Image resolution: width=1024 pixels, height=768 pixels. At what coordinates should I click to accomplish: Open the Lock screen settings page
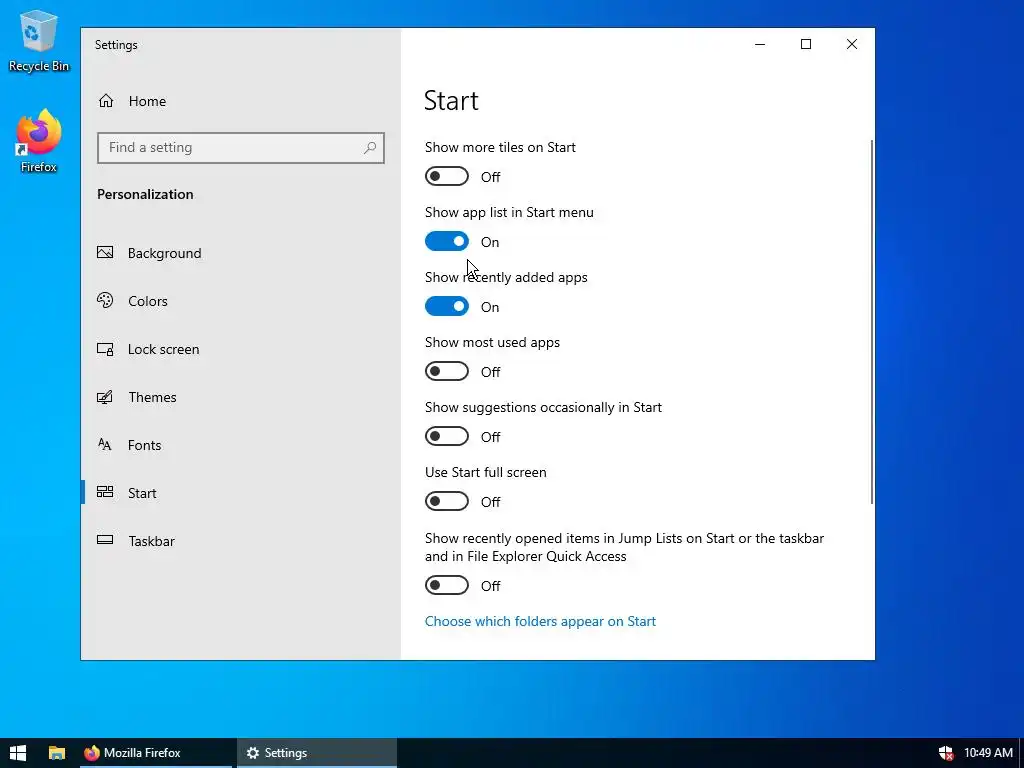[x=240, y=349]
